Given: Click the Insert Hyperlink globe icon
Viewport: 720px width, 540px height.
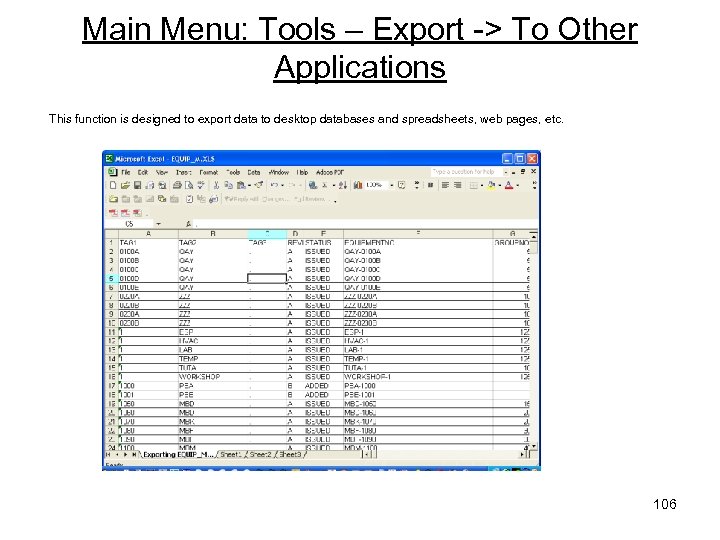Looking at the screenshot, I should [x=313, y=185].
